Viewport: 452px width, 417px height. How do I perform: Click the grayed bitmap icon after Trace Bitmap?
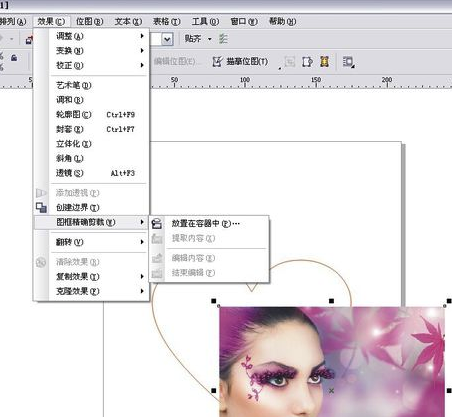click(290, 62)
